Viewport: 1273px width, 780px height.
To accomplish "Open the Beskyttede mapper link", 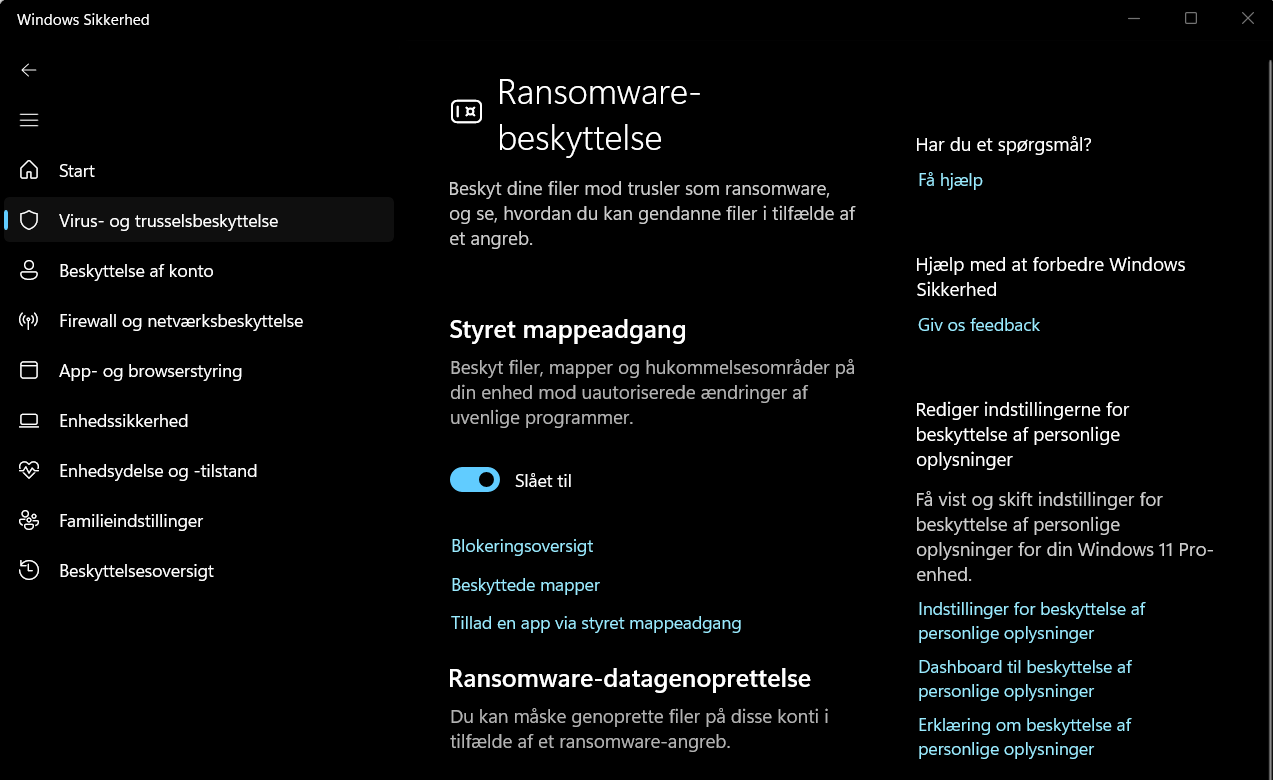I will pyautogui.click(x=525, y=585).
